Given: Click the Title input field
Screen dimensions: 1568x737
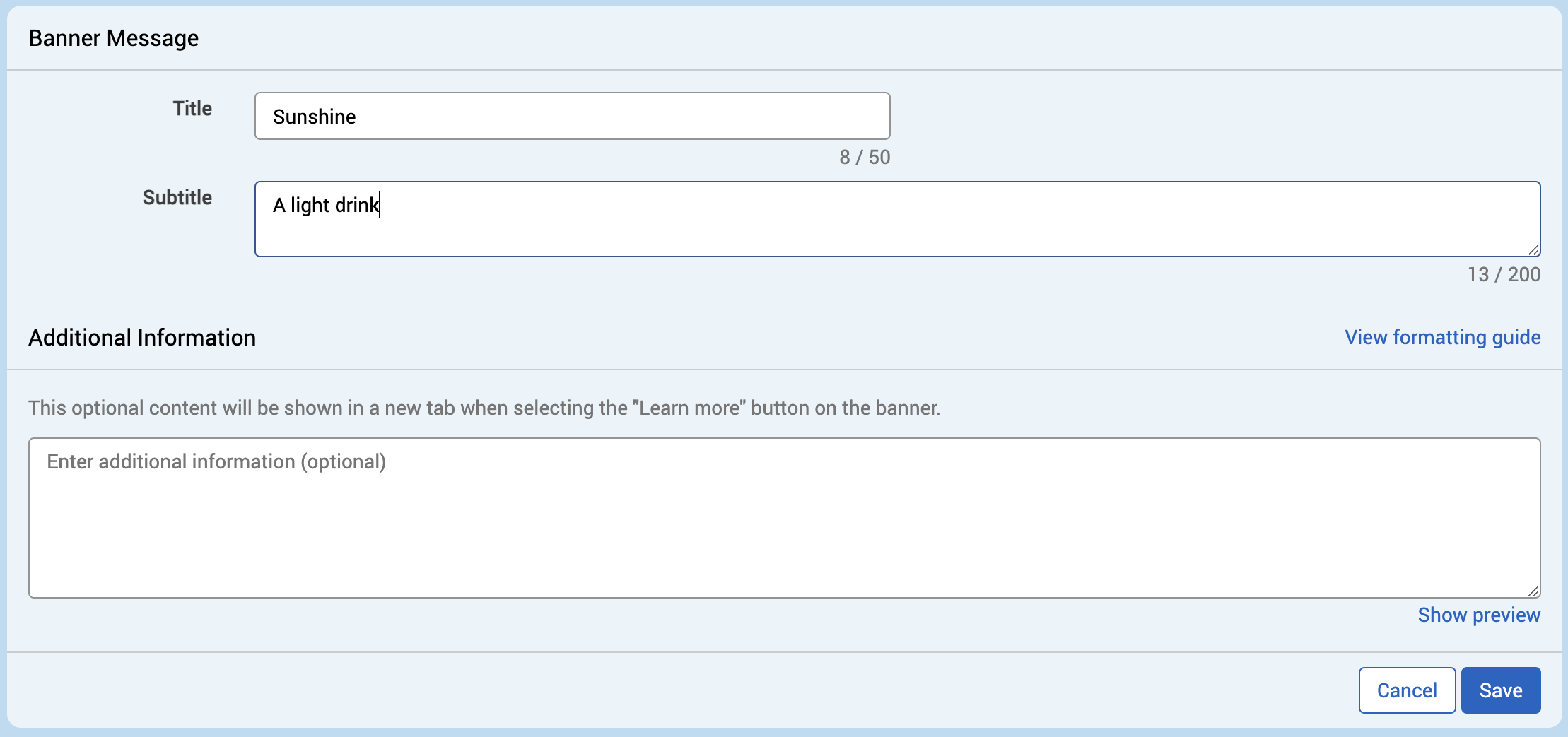Looking at the screenshot, I should (x=571, y=116).
